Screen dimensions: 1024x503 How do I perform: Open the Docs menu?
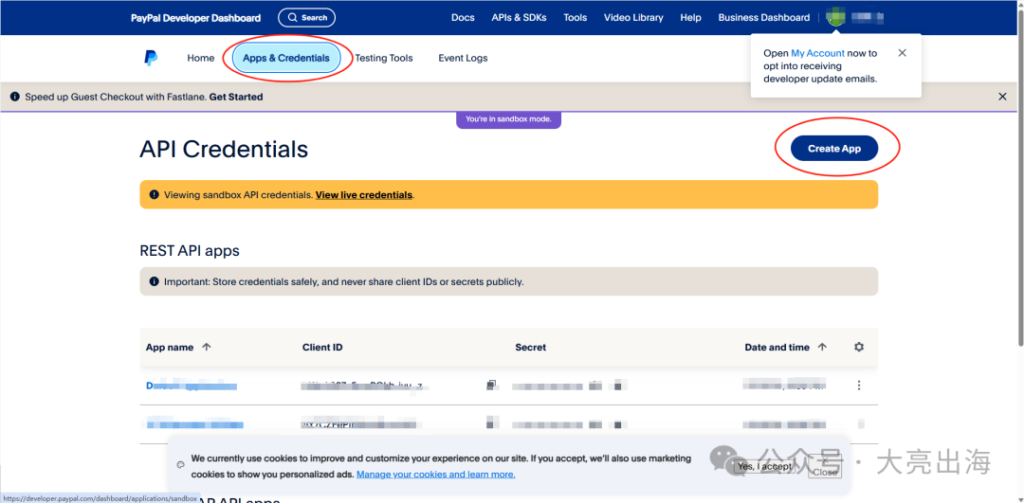point(463,18)
